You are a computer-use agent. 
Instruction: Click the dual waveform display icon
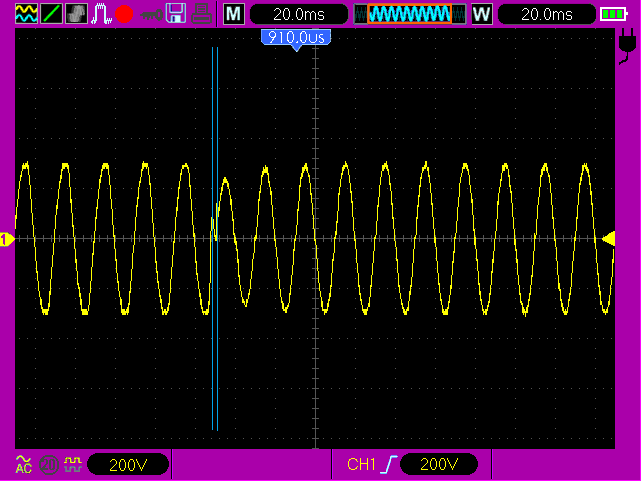pyautogui.click(x=26, y=14)
